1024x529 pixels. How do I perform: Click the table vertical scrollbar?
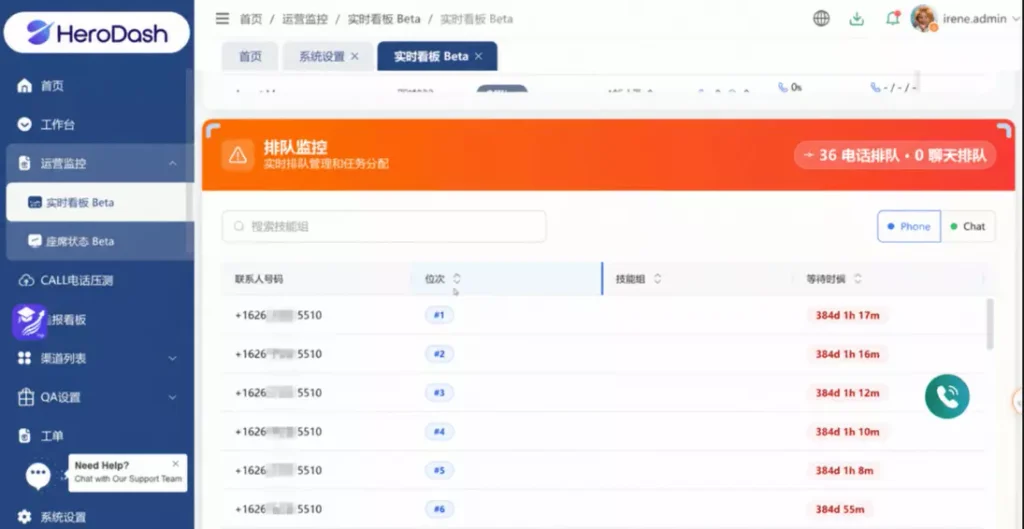990,323
